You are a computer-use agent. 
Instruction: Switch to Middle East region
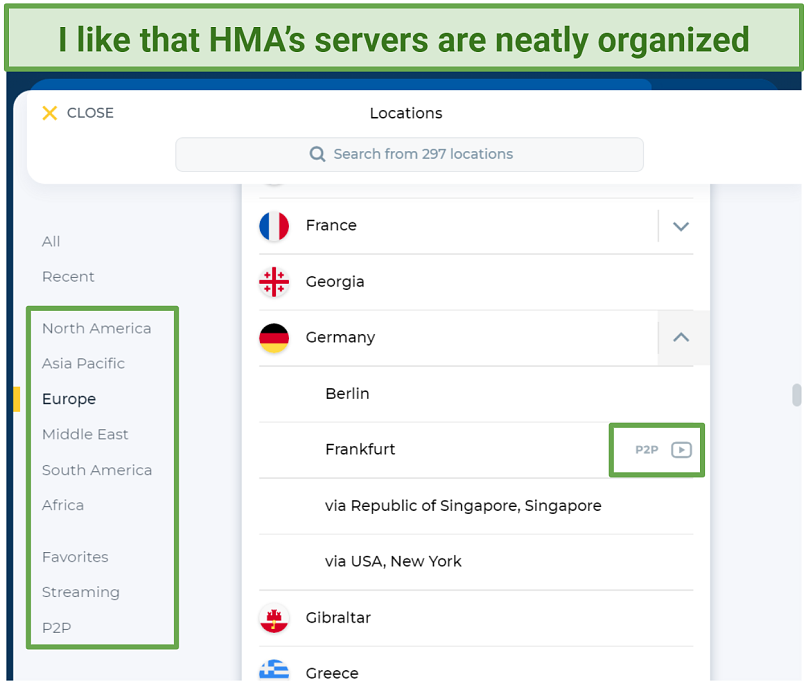[x=85, y=435]
